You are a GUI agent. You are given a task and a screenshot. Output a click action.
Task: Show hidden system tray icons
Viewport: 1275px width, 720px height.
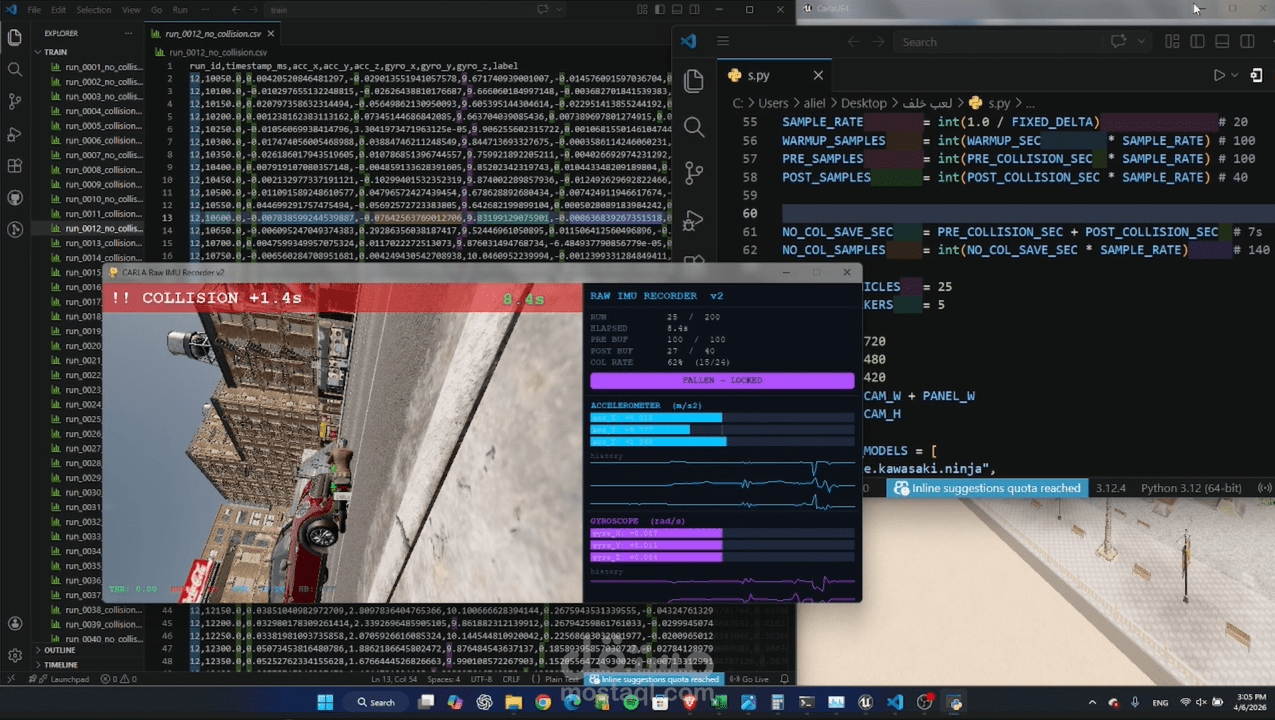point(1091,703)
